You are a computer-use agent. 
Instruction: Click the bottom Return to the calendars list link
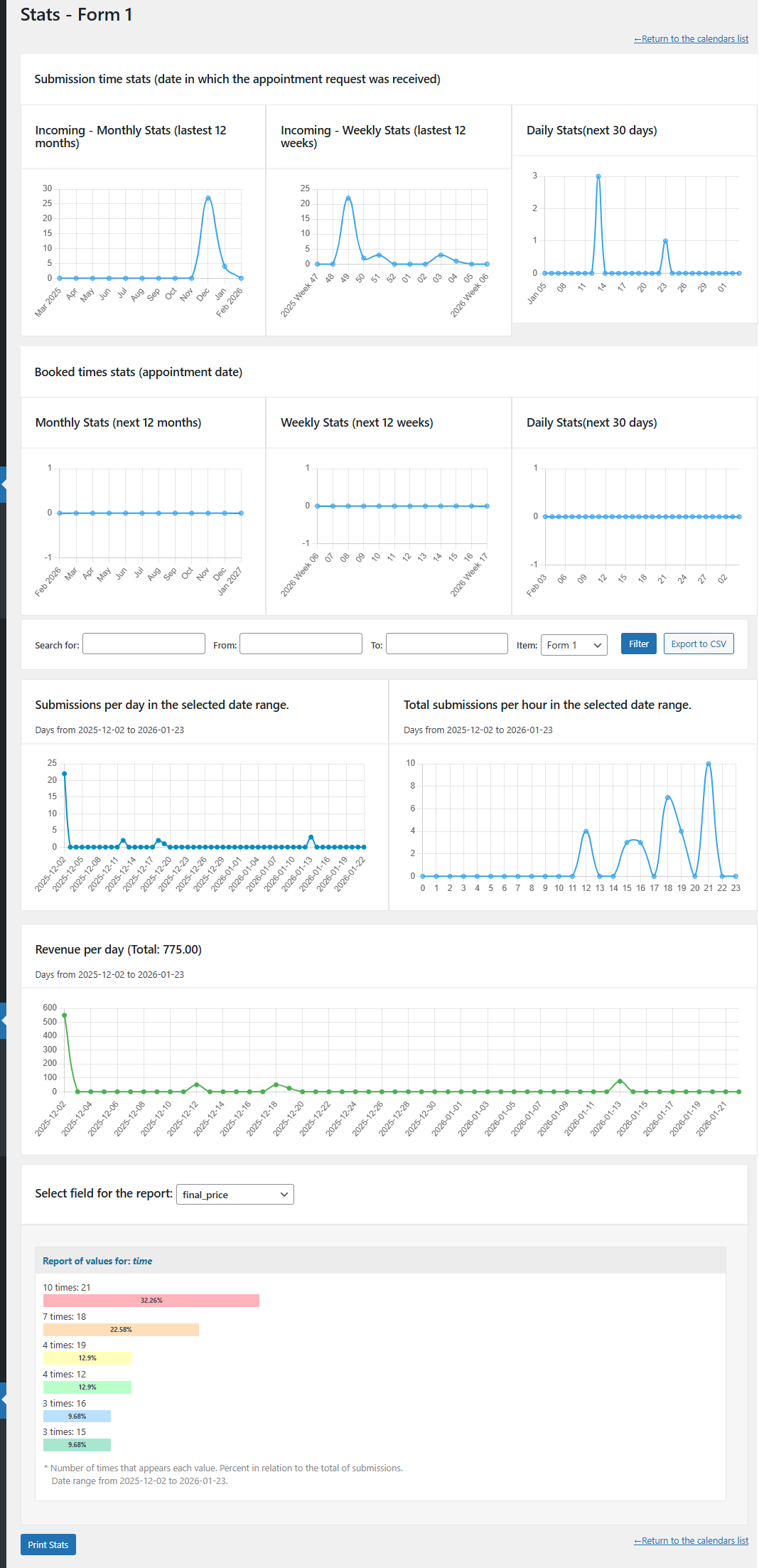(691, 1540)
